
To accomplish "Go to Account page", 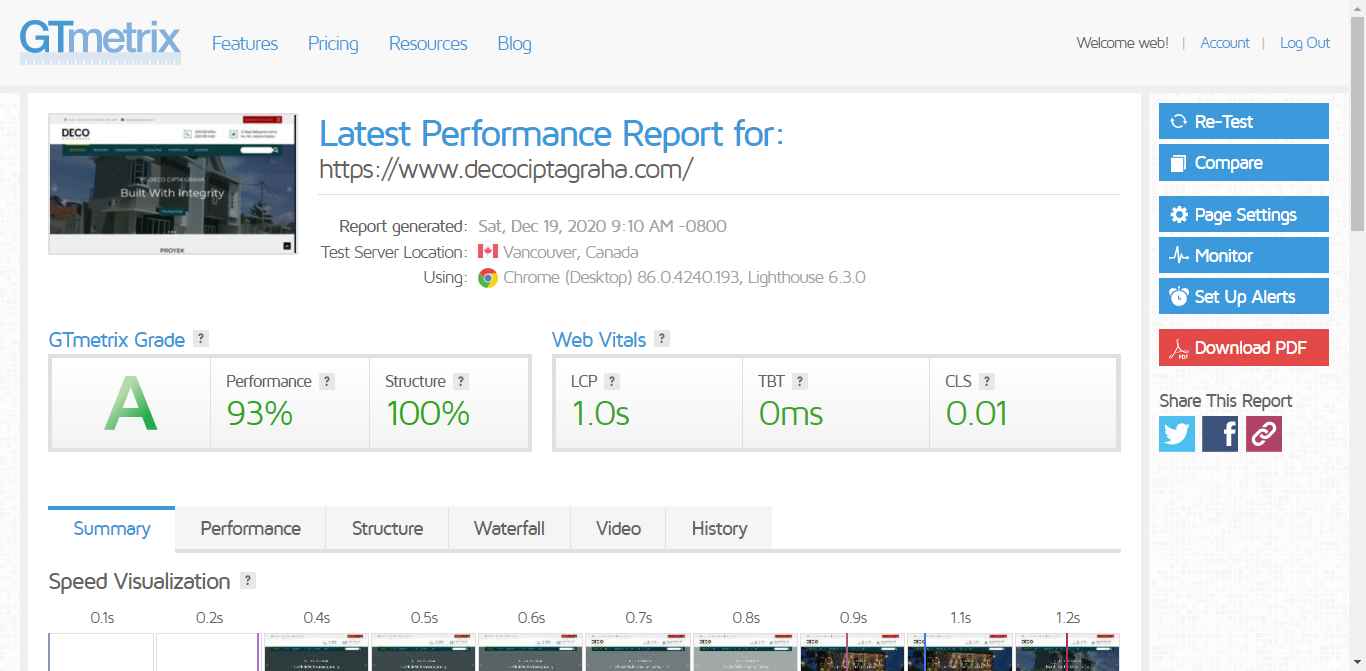I will pyautogui.click(x=1225, y=43).
